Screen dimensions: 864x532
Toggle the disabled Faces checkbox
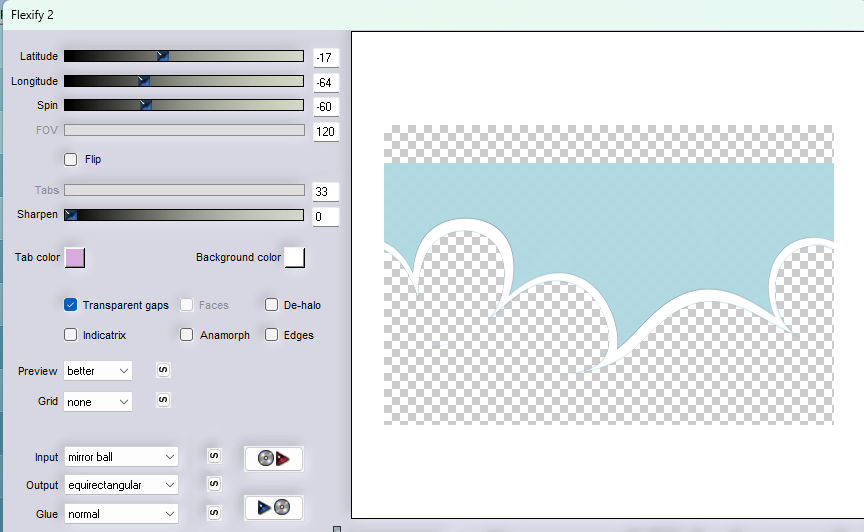tap(187, 305)
